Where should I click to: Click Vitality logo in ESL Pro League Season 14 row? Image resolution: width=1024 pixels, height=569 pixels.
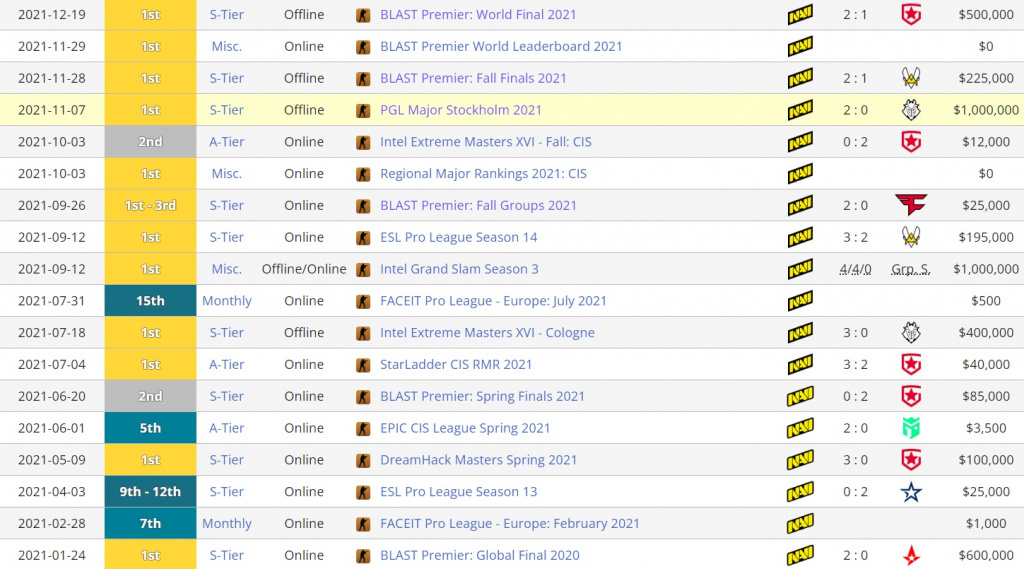(x=911, y=237)
